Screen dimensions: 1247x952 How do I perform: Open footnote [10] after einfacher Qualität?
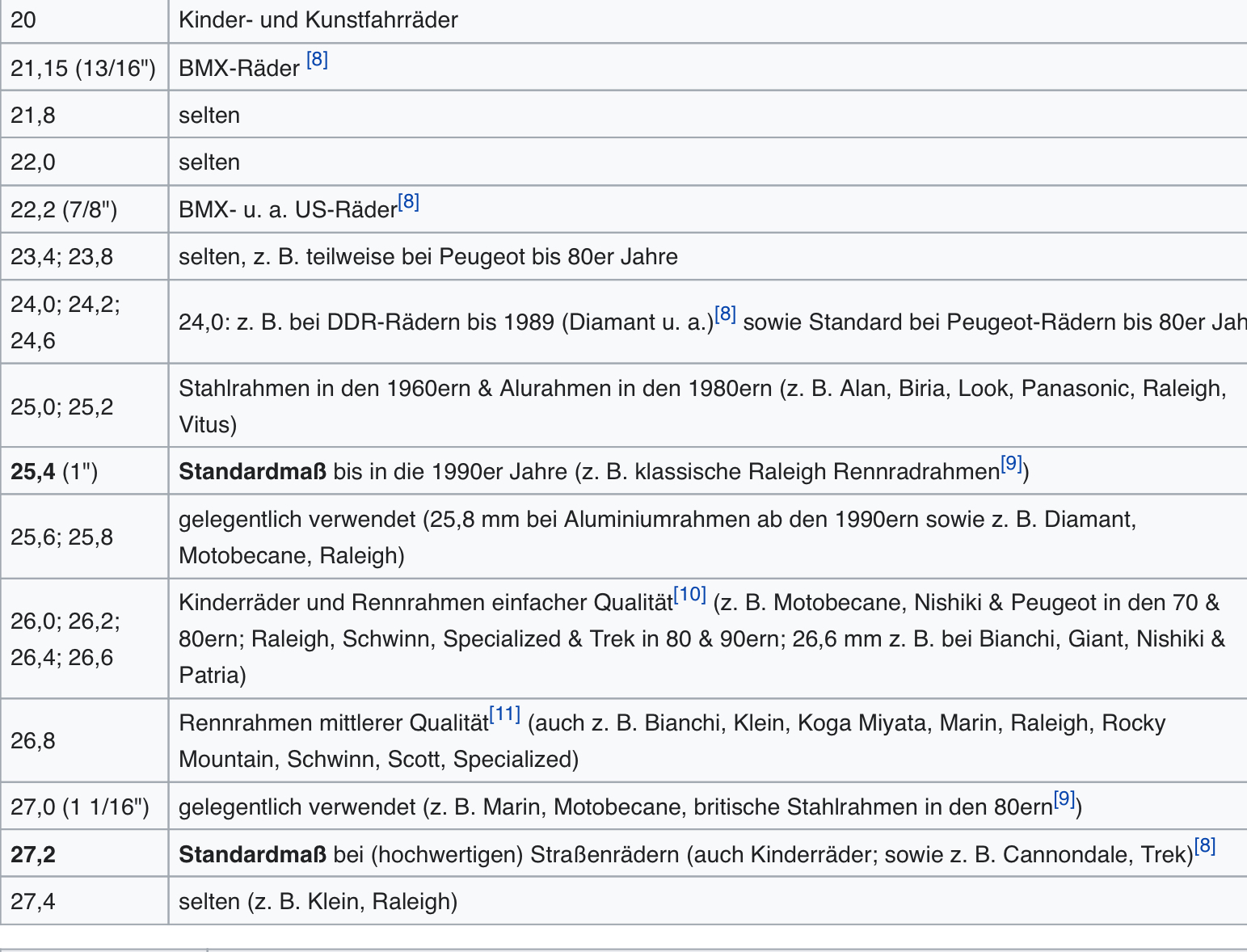tap(689, 595)
